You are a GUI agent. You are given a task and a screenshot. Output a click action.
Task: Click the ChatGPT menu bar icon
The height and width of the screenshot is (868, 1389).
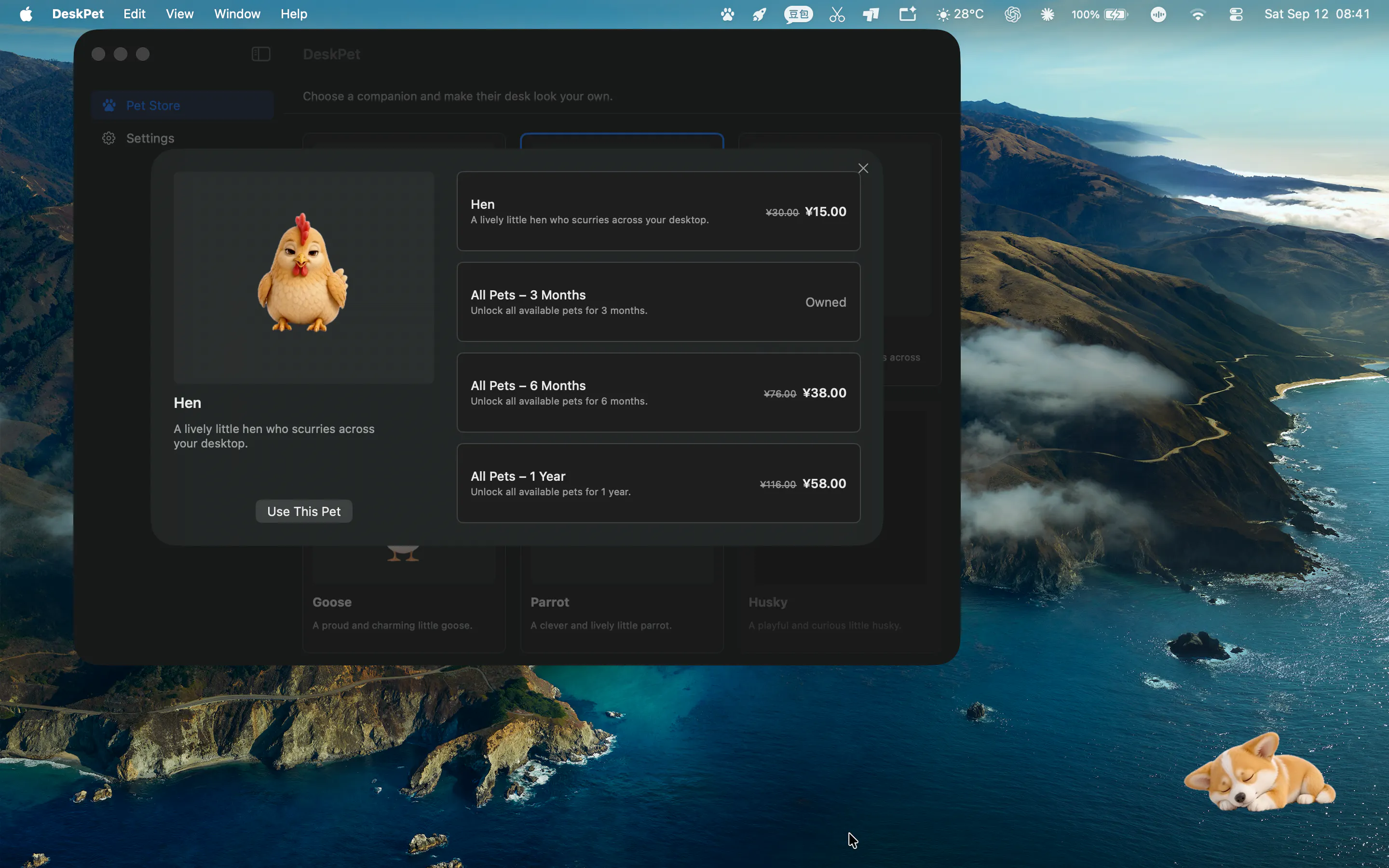(1012, 14)
